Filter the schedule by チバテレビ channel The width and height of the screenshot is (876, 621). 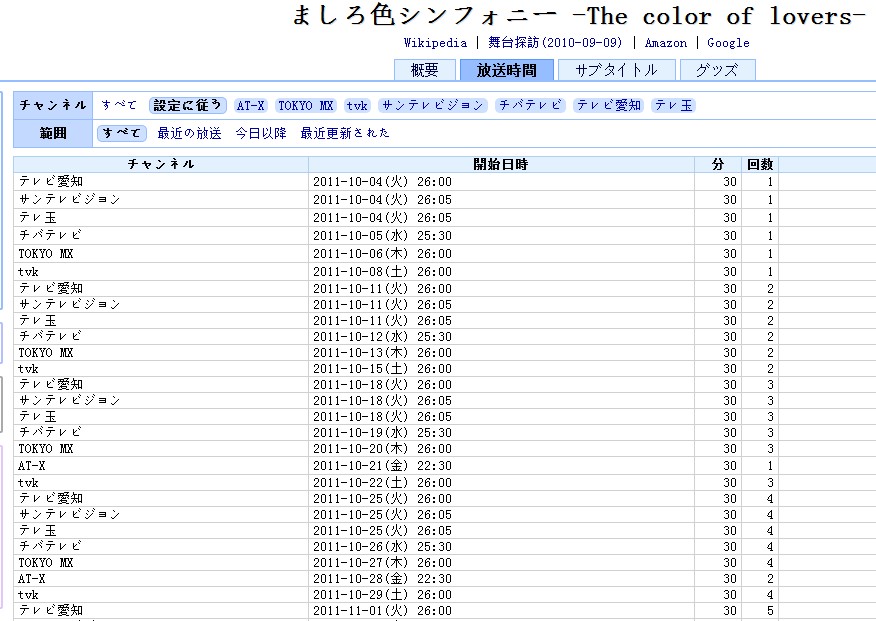coord(530,106)
